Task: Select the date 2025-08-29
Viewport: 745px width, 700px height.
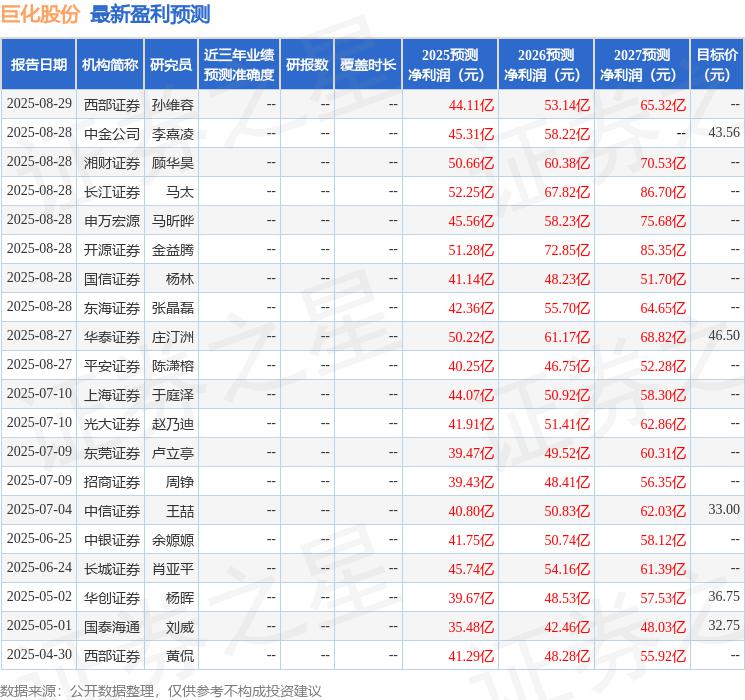Action: pyautogui.click(x=39, y=104)
